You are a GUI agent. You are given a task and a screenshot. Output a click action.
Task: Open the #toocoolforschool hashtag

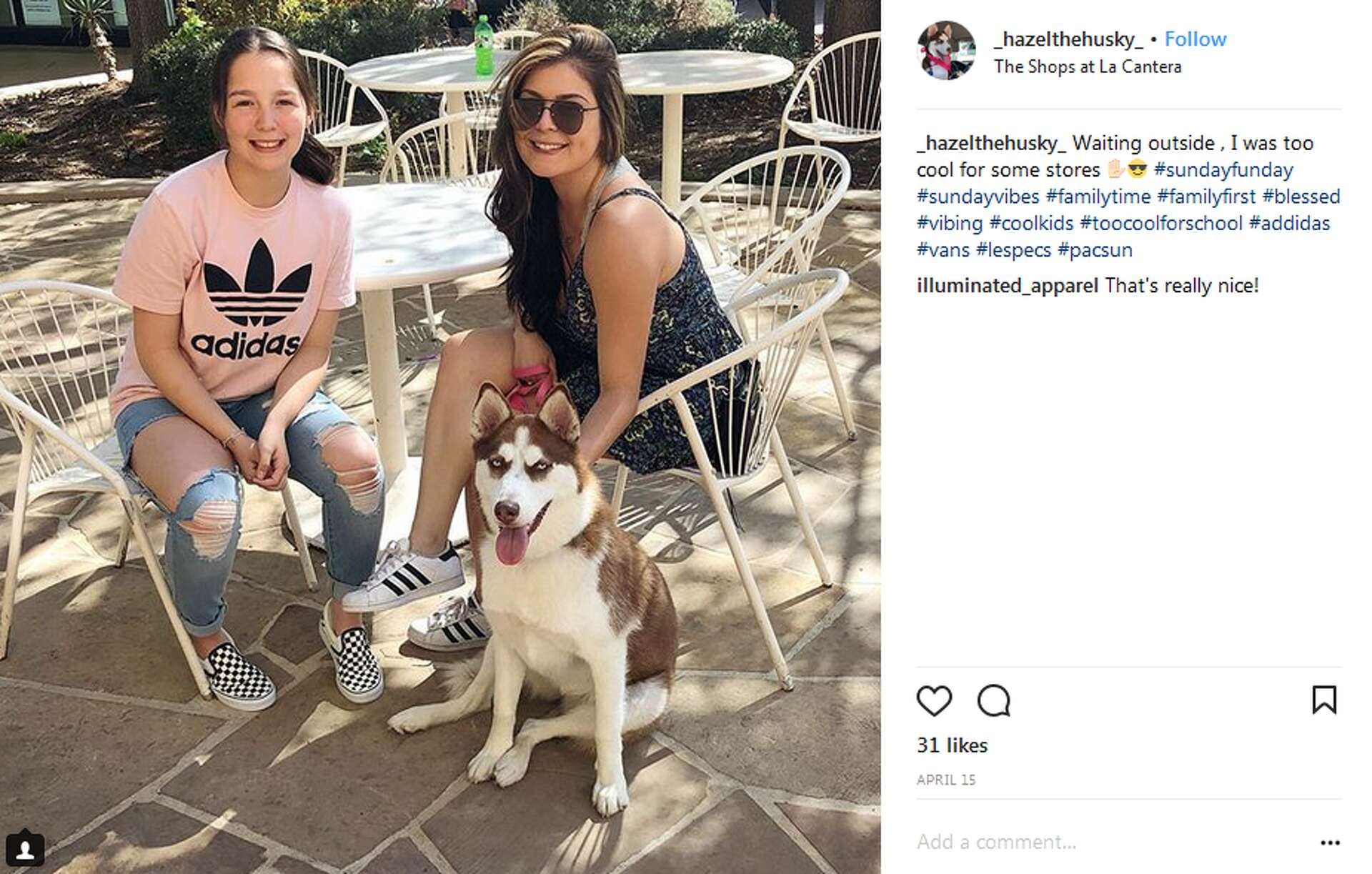coord(1161,223)
